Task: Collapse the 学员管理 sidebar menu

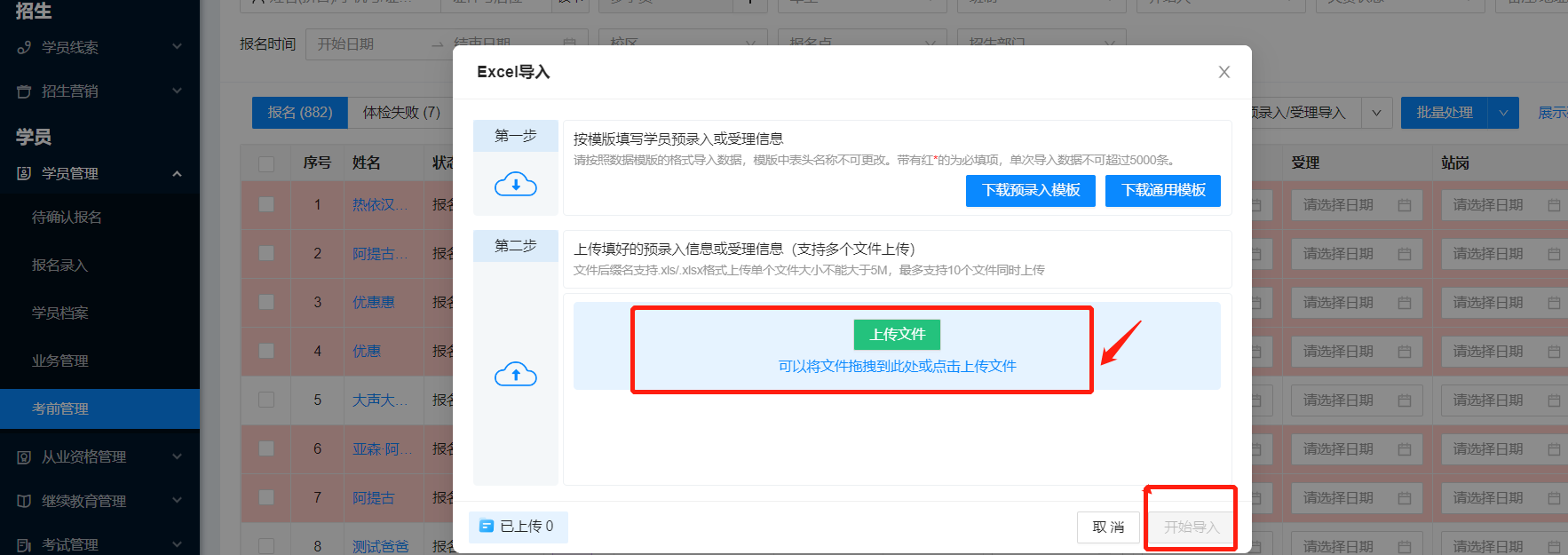Action: point(177,173)
